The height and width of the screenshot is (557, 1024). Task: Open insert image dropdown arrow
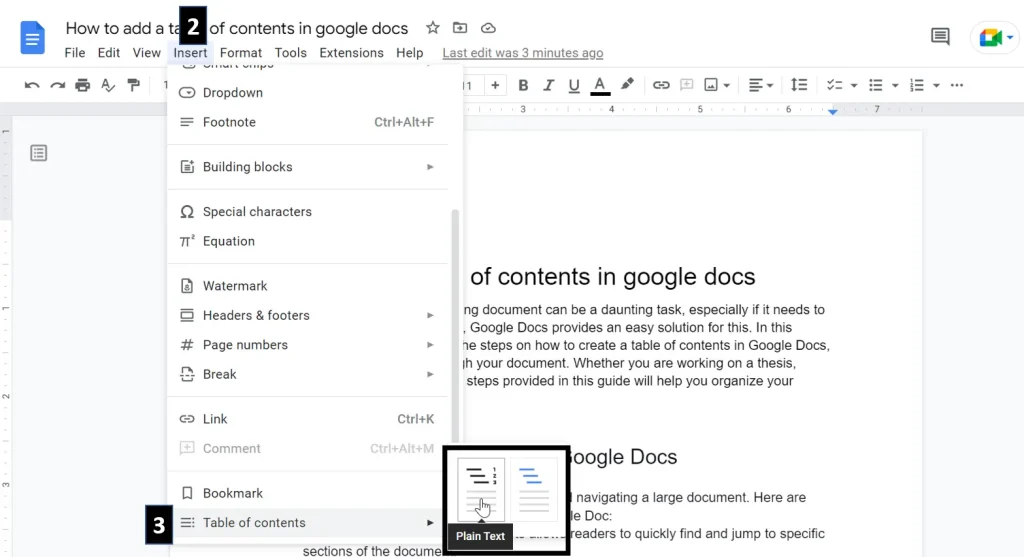tap(726, 86)
